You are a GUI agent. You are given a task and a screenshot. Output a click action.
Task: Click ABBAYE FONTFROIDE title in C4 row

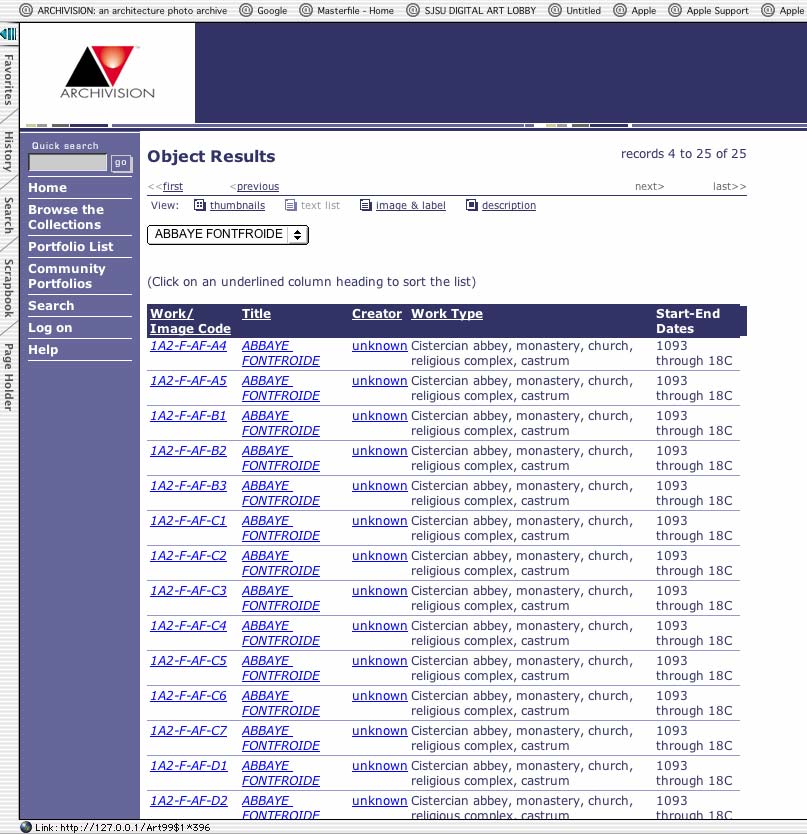[x=281, y=633]
